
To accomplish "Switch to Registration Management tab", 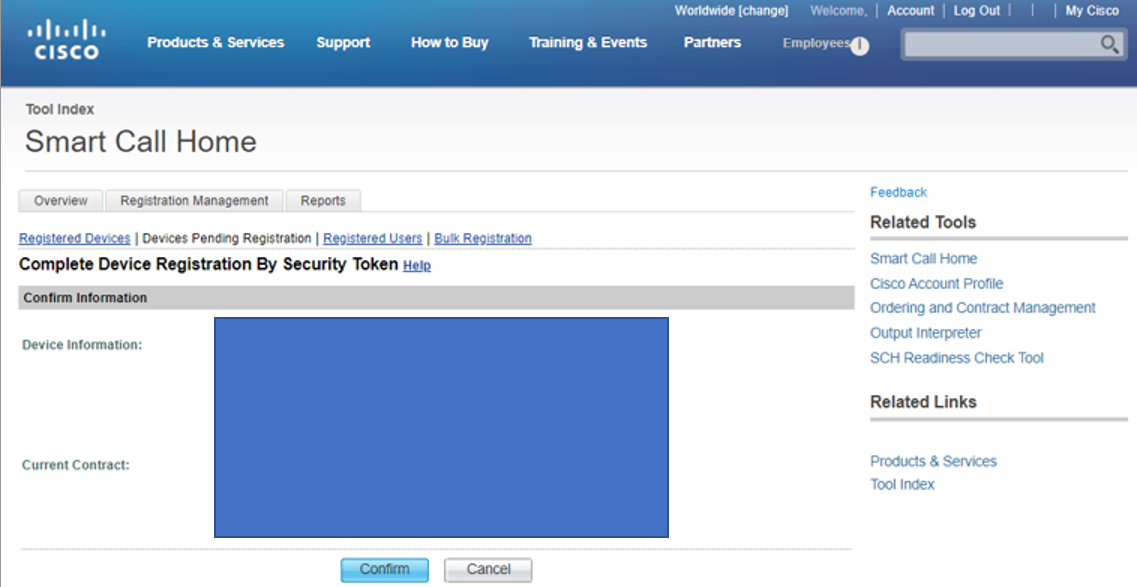I will click(194, 201).
